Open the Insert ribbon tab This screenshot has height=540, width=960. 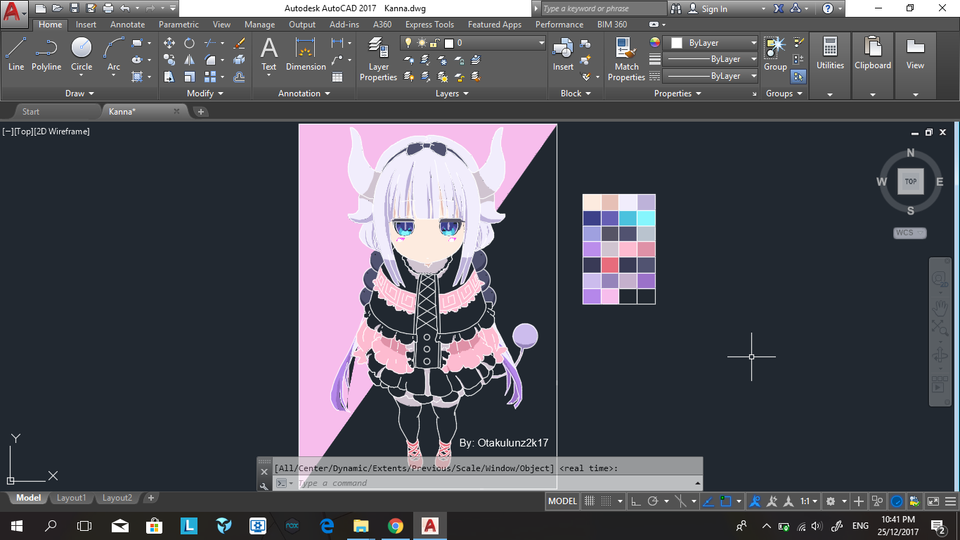(86, 24)
